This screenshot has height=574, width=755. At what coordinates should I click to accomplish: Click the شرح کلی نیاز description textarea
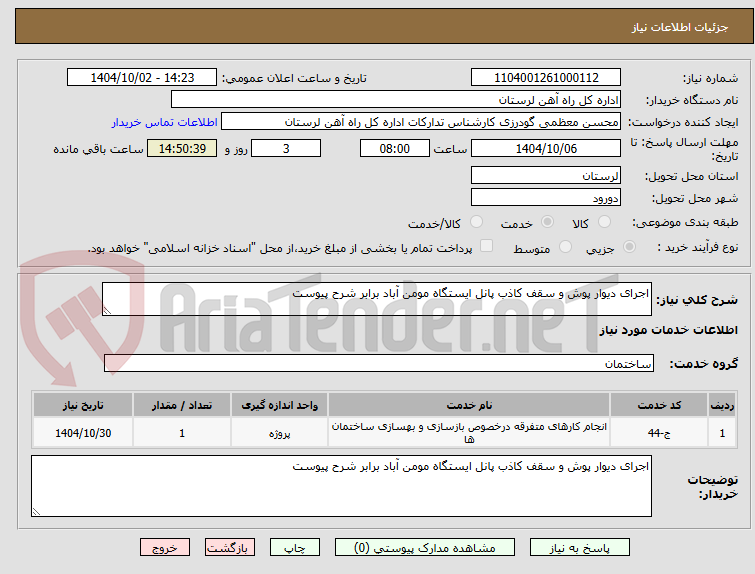(x=377, y=299)
